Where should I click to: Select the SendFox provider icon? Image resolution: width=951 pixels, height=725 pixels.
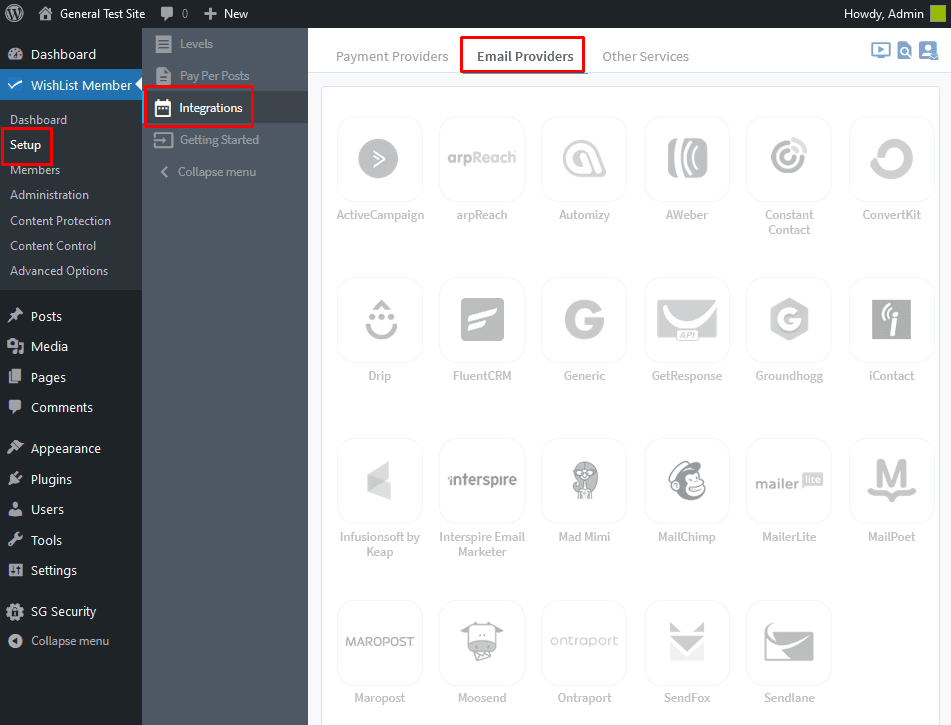click(x=687, y=642)
